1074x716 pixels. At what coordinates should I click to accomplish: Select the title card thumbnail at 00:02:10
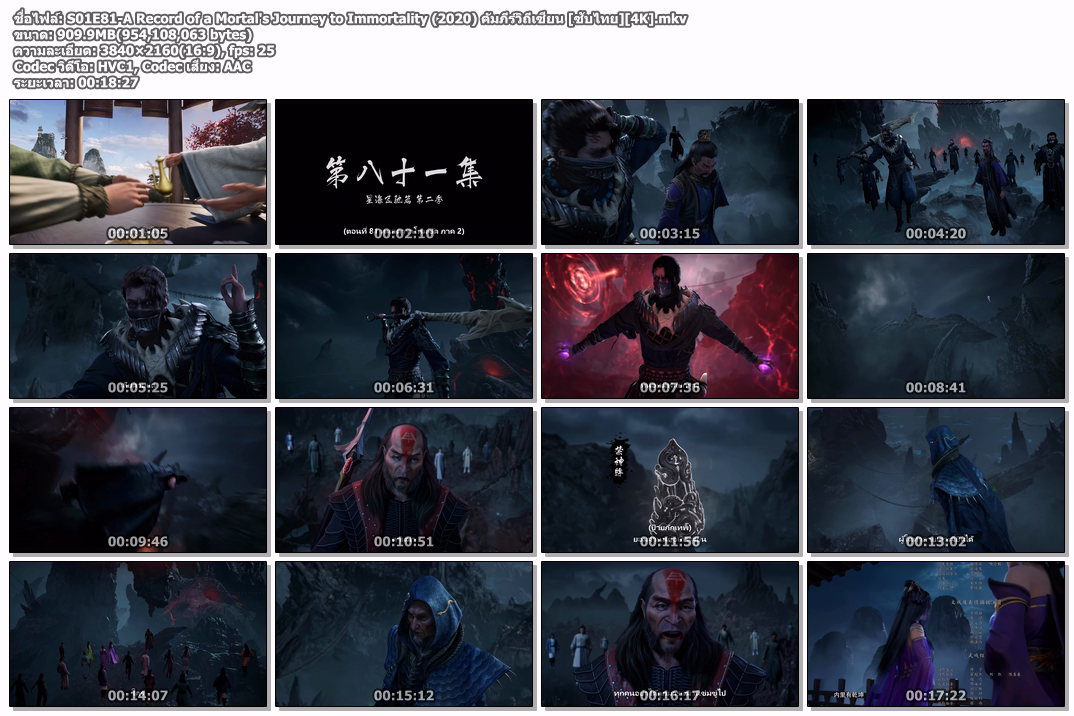(404, 171)
